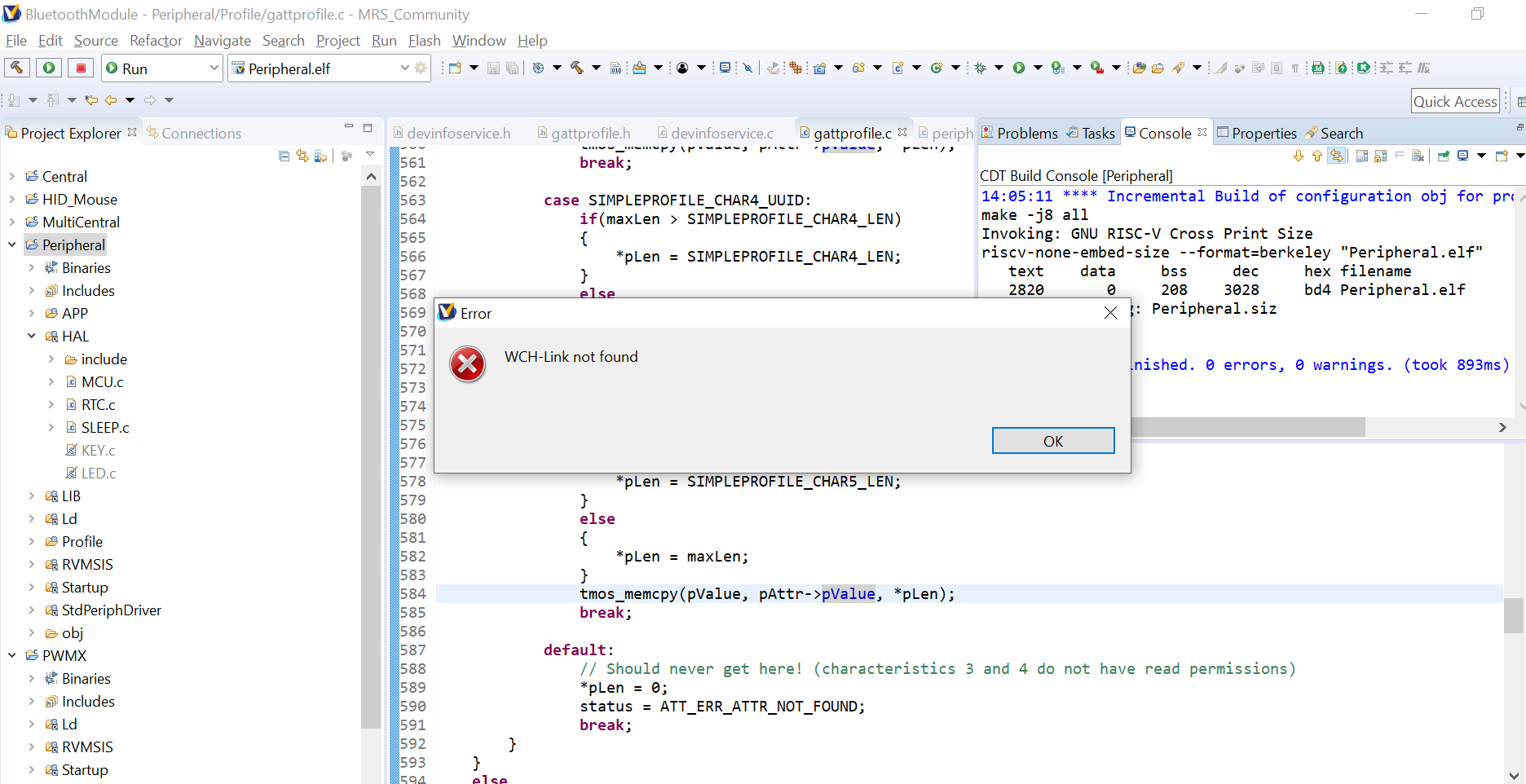Click the New file wizard icon

coord(455,68)
